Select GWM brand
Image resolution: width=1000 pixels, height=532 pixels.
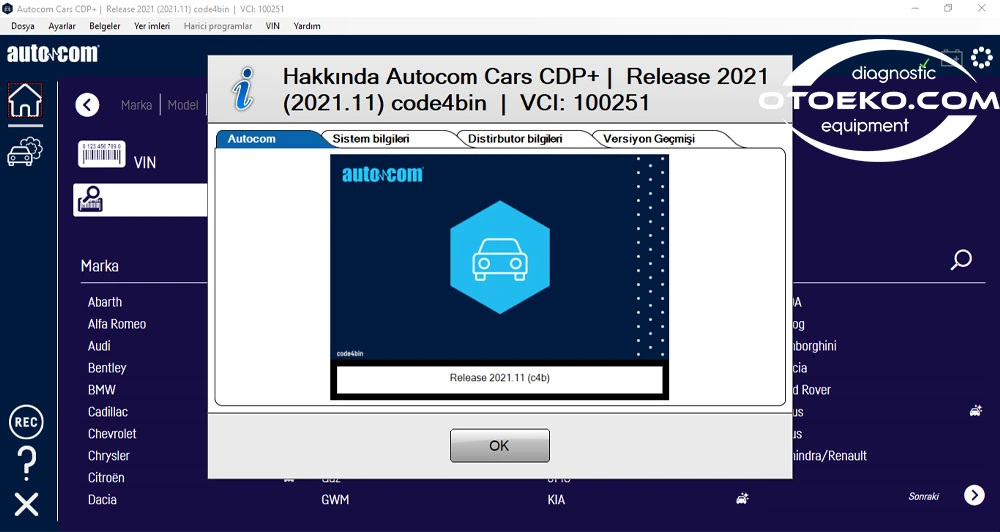[x=335, y=499]
